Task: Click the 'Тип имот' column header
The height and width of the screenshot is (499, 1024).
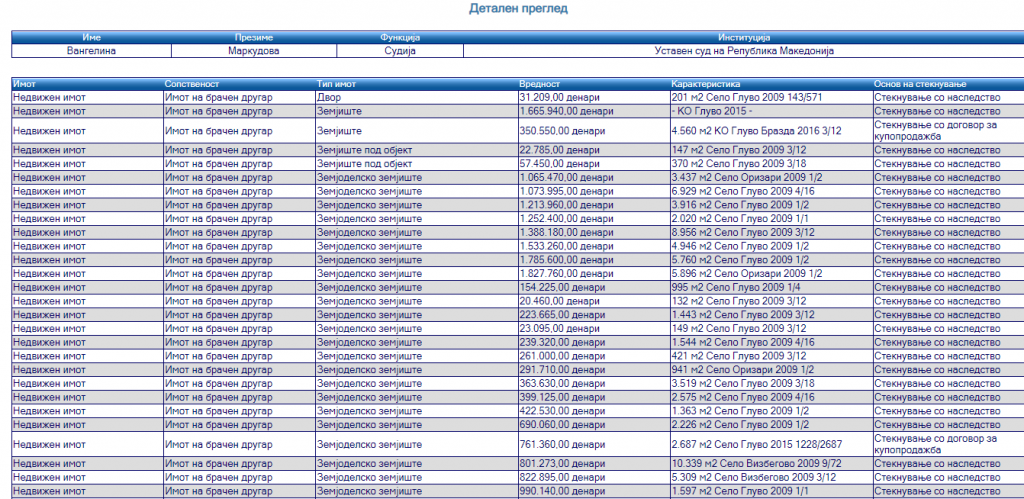Action: [x=338, y=84]
